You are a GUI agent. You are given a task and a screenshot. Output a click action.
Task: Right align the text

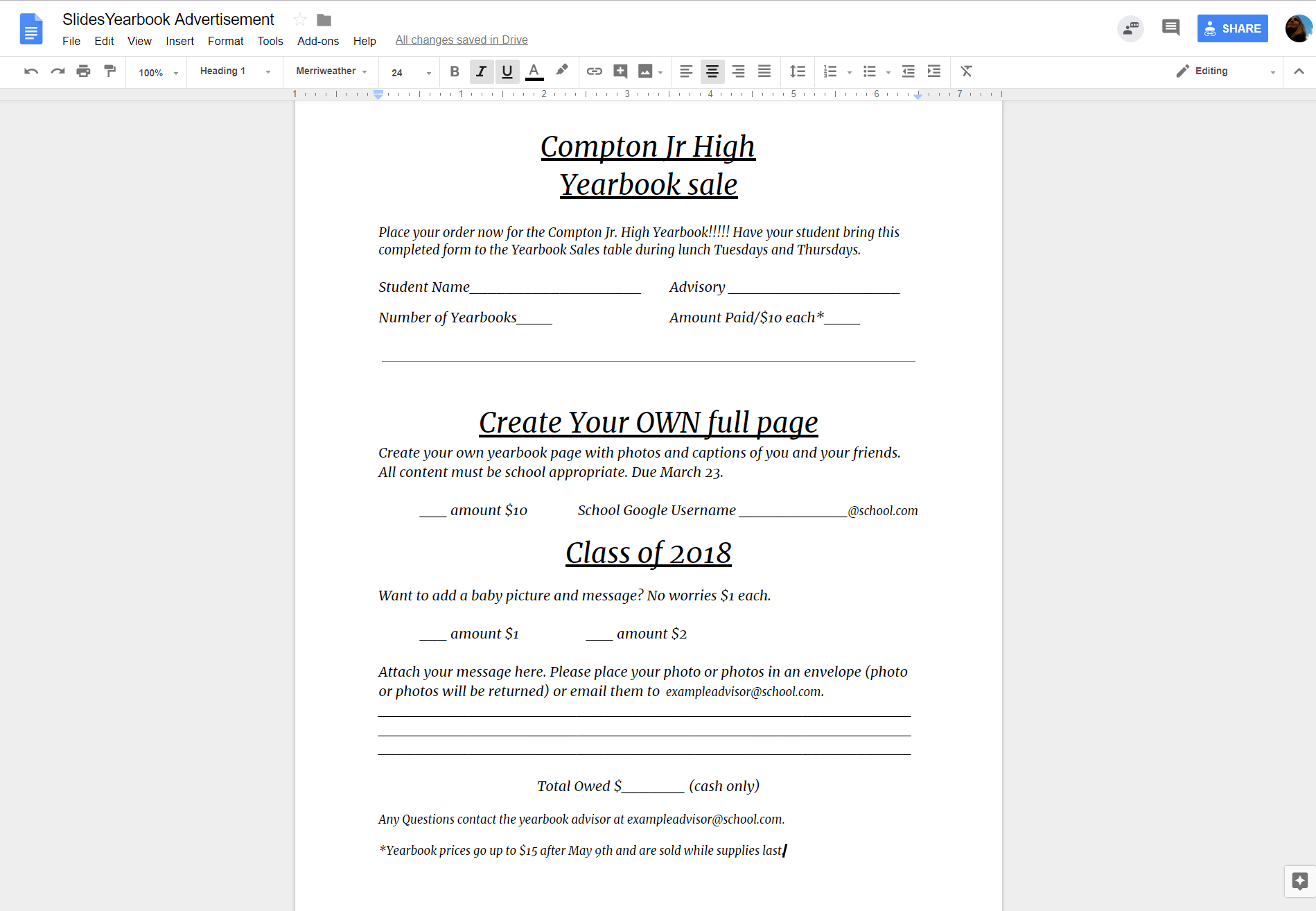738,71
